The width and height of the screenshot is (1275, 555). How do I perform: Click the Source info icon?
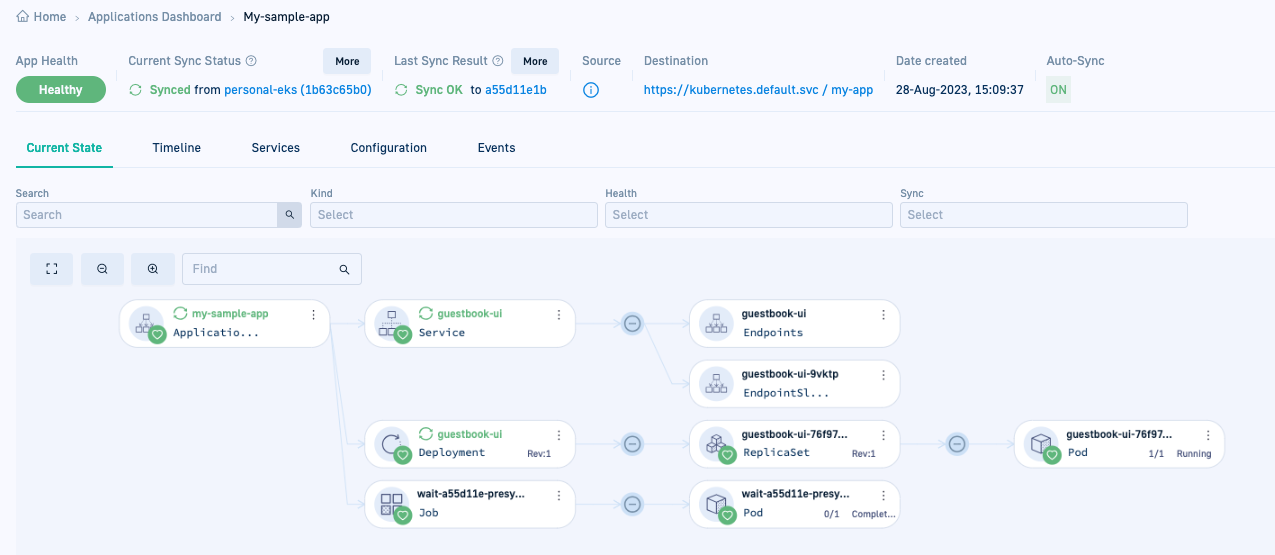pyautogui.click(x=591, y=90)
